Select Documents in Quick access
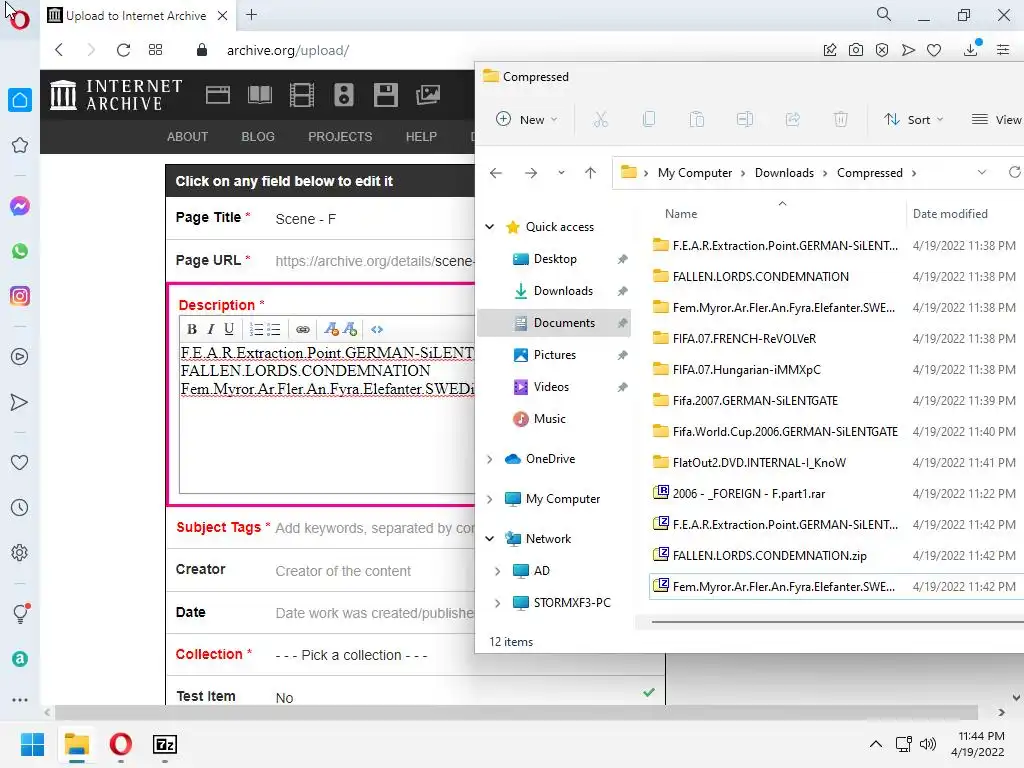This screenshot has width=1024, height=768. 554,323
